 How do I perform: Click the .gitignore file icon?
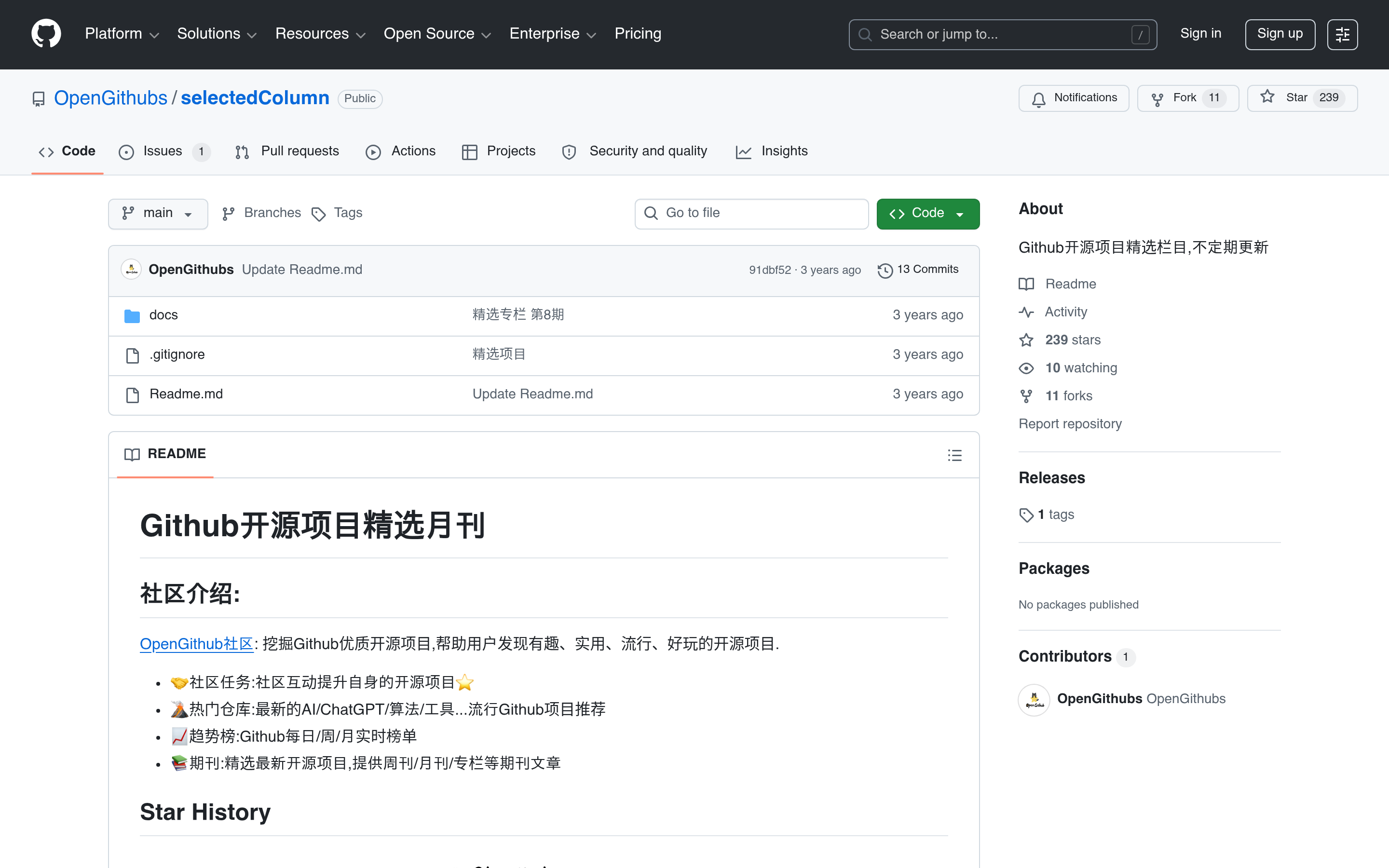tap(133, 355)
